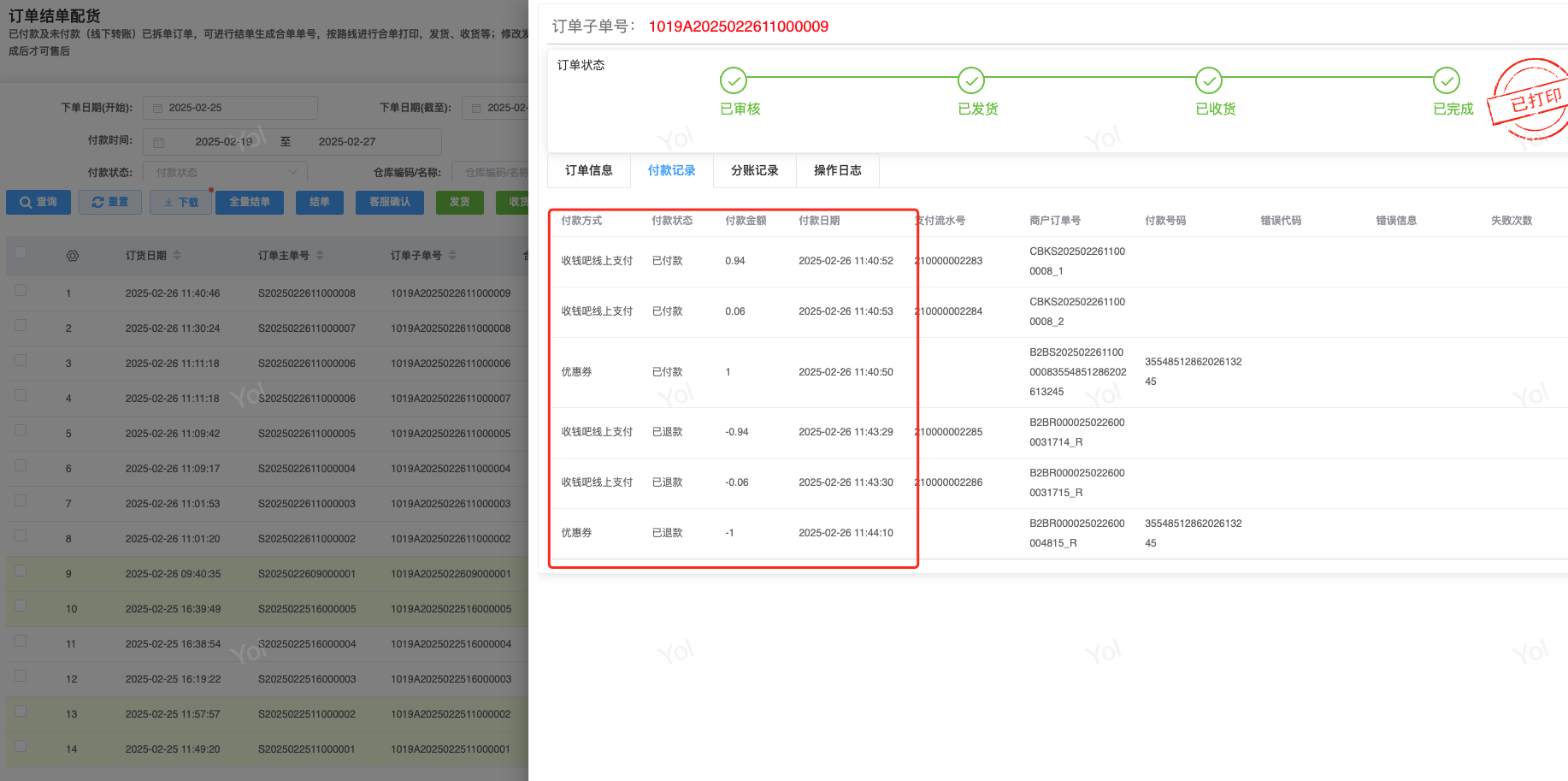
Task: Open table column settings gear icon
Action: (73, 256)
